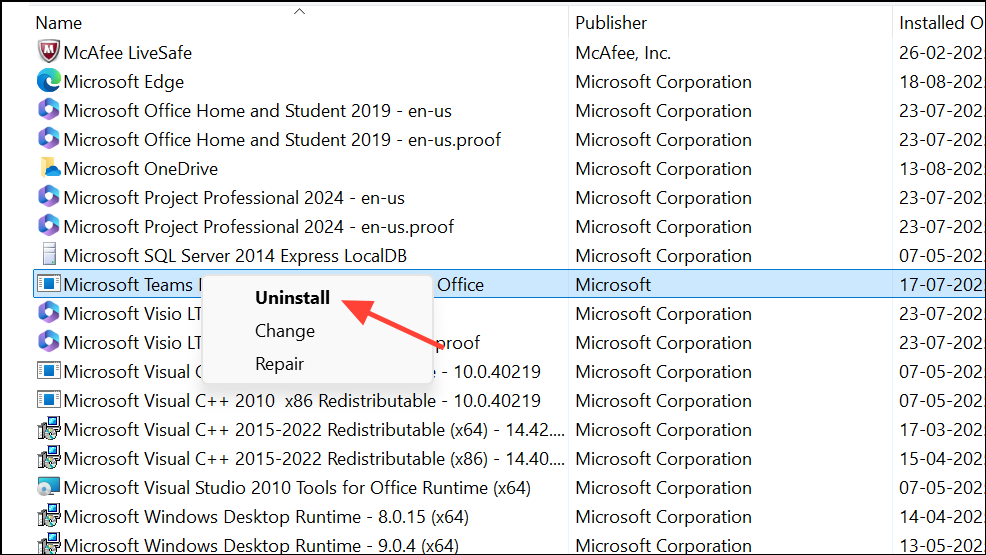
Task: Select the Microsoft OneDrive entry
Action: coord(141,168)
